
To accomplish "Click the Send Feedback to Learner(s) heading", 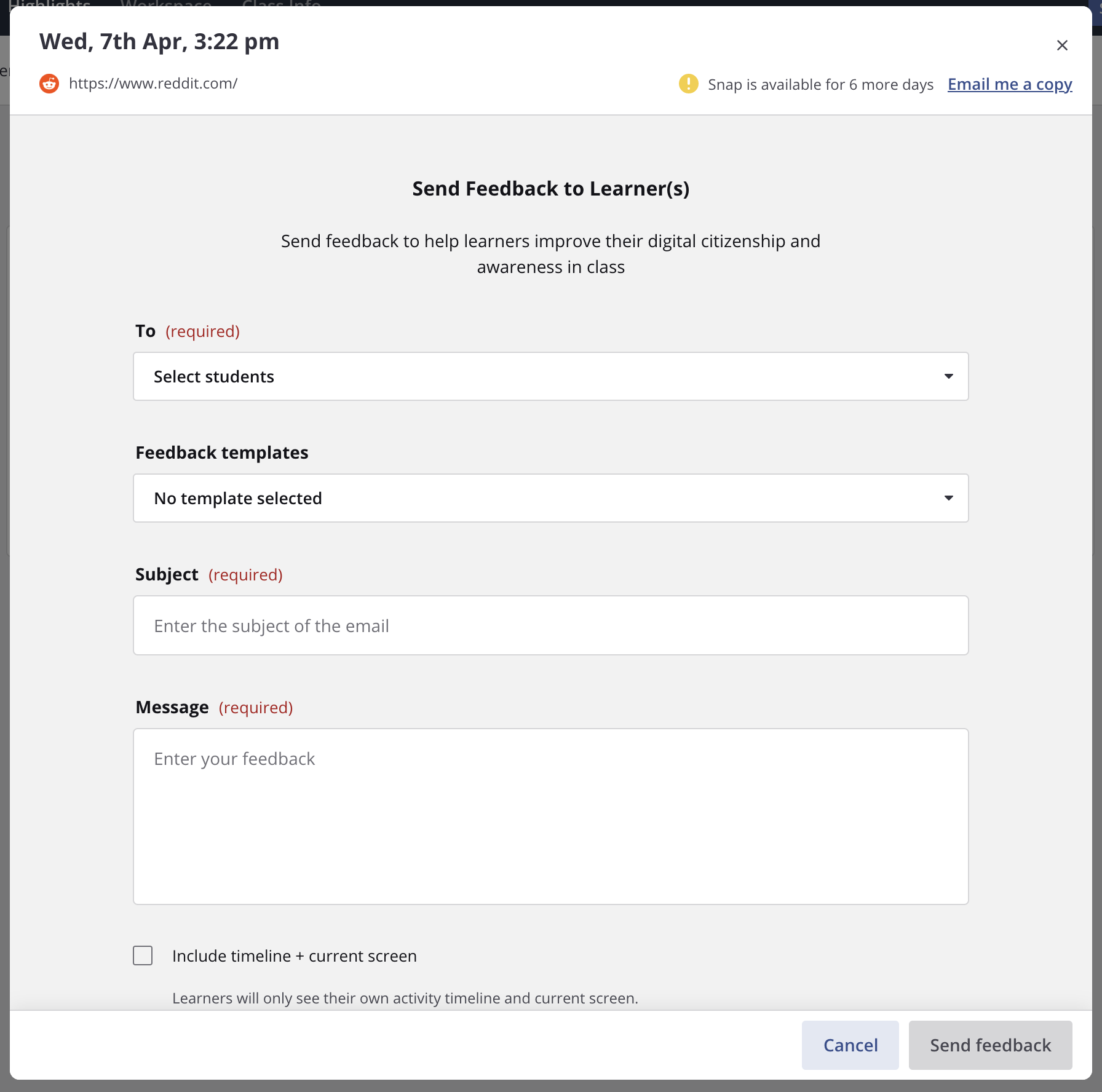I will pyautogui.click(x=550, y=189).
